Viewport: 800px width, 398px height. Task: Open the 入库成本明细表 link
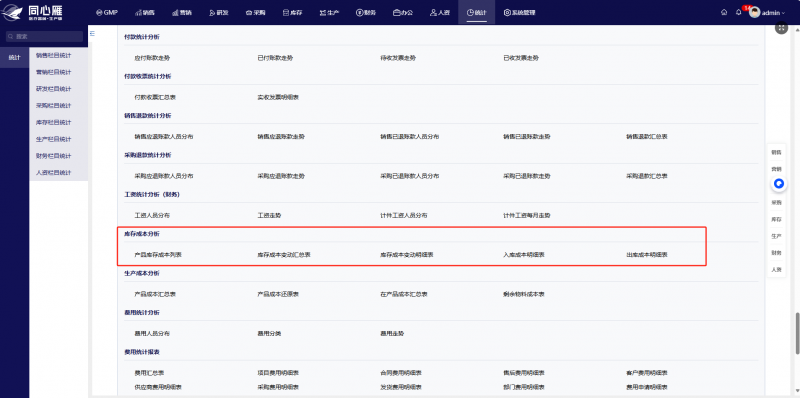point(523,254)
